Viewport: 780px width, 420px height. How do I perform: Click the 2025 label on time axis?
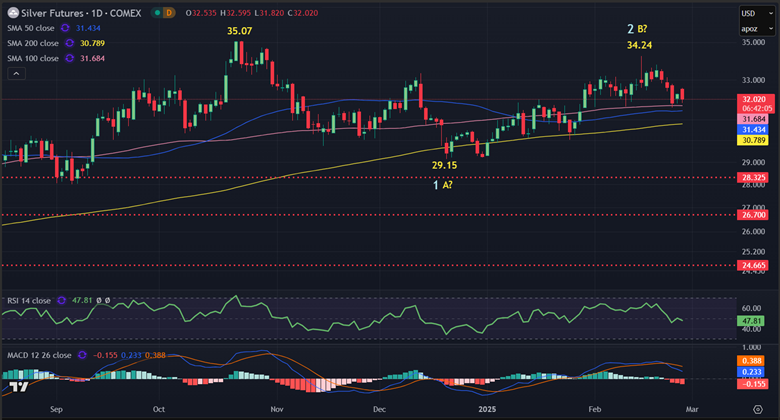pos(487,409)
